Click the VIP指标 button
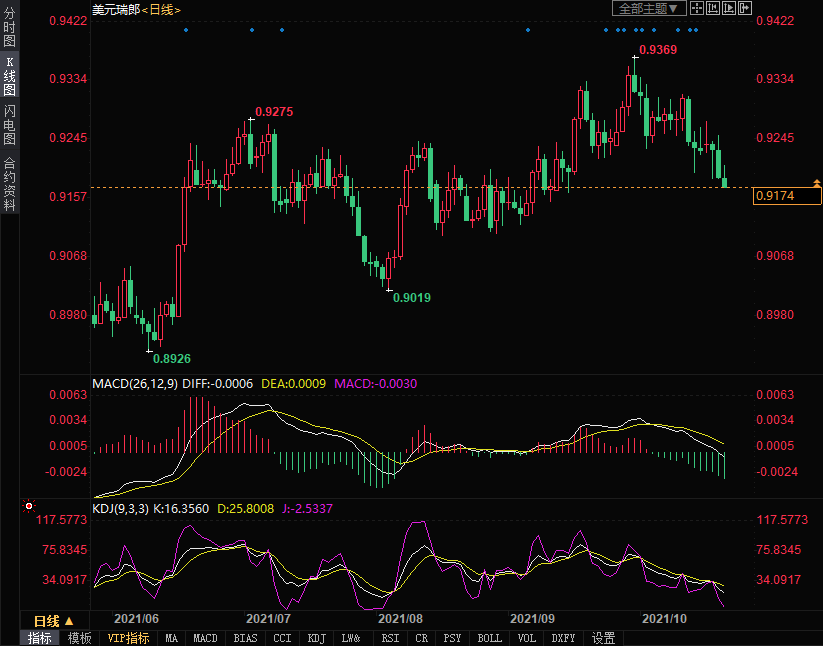Viewport: 823px width, 646px height. (x=128, y=638)
